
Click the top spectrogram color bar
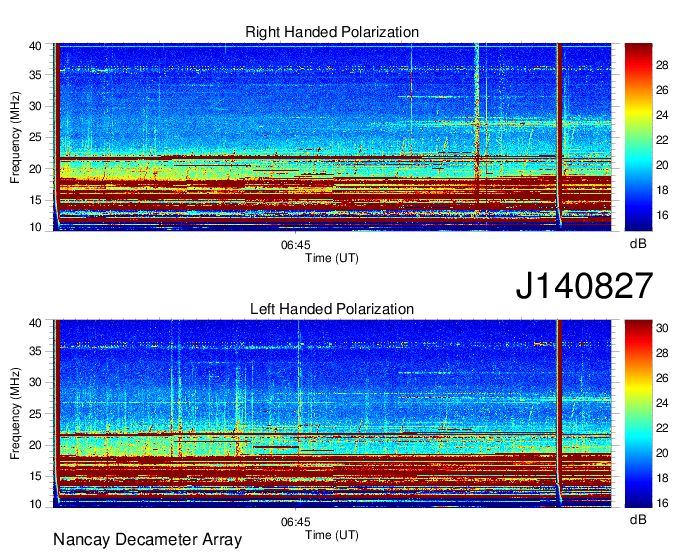(638, 137)
